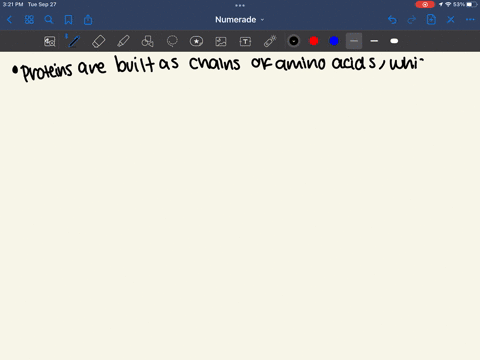Select the zoom window tool
This screenshot has width=480, height=360.
click(50, 41)
